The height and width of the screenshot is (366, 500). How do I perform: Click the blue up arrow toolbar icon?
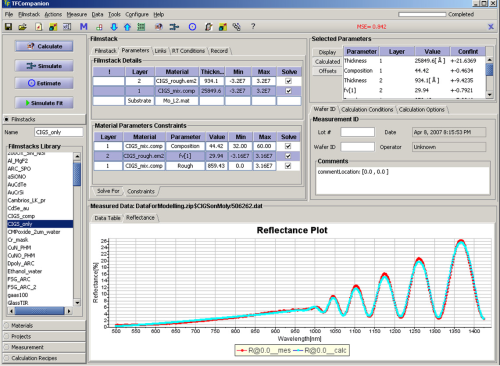coord(127,27)
